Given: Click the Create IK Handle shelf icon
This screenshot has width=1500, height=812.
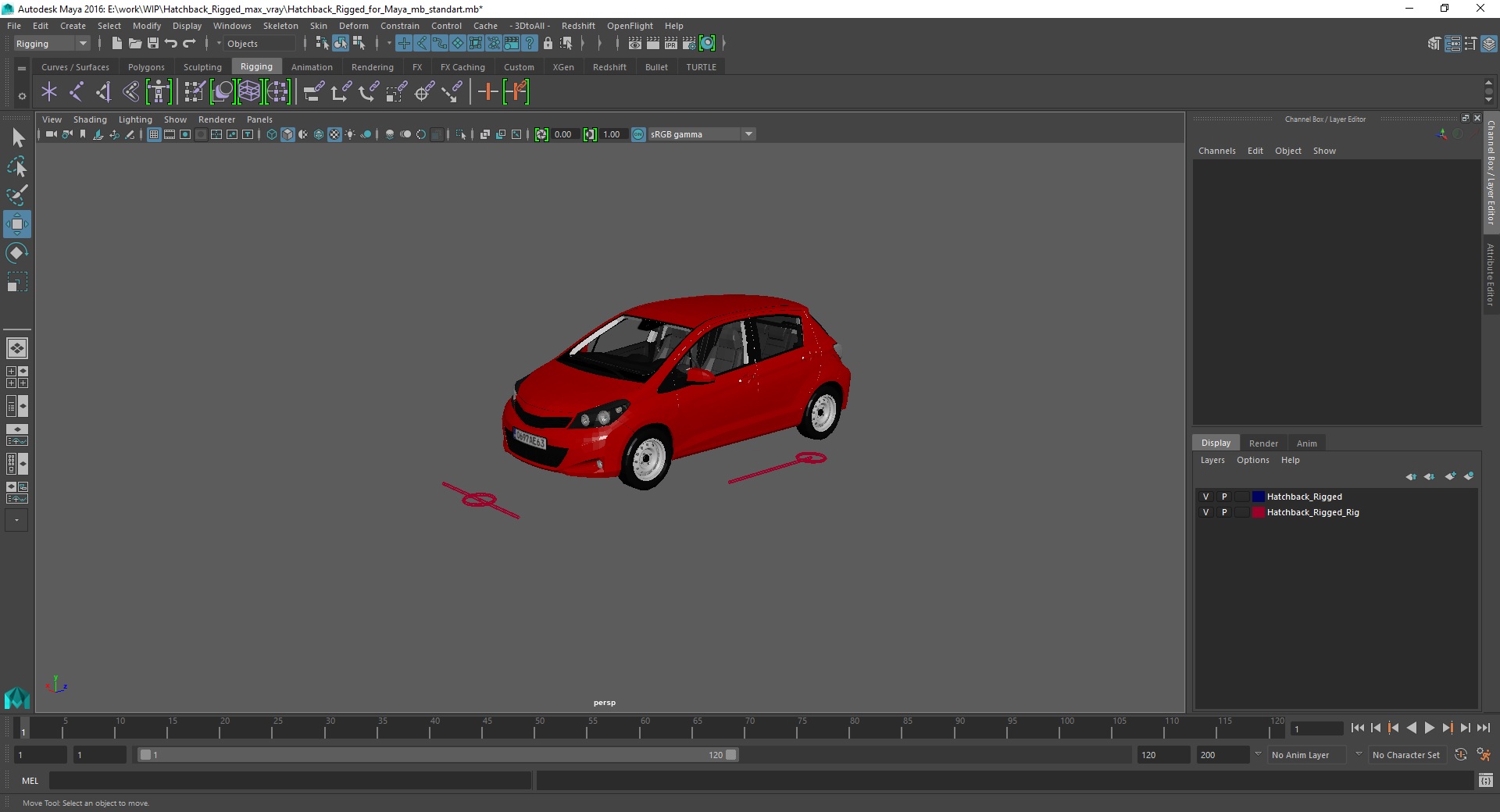Looking at the screenshot, I should coord(104,92).
